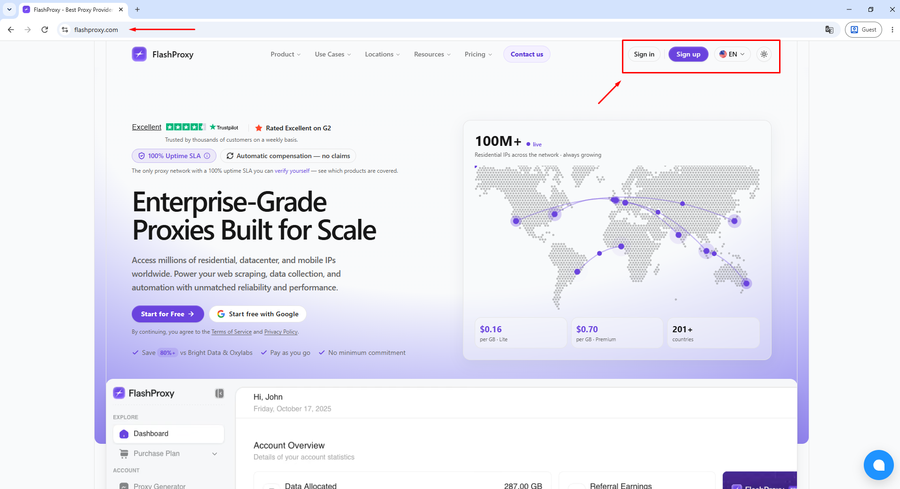Click the translate page icon
Image resolution: width=900 pixels, height=489 pixels.
(x=829, y=30)
